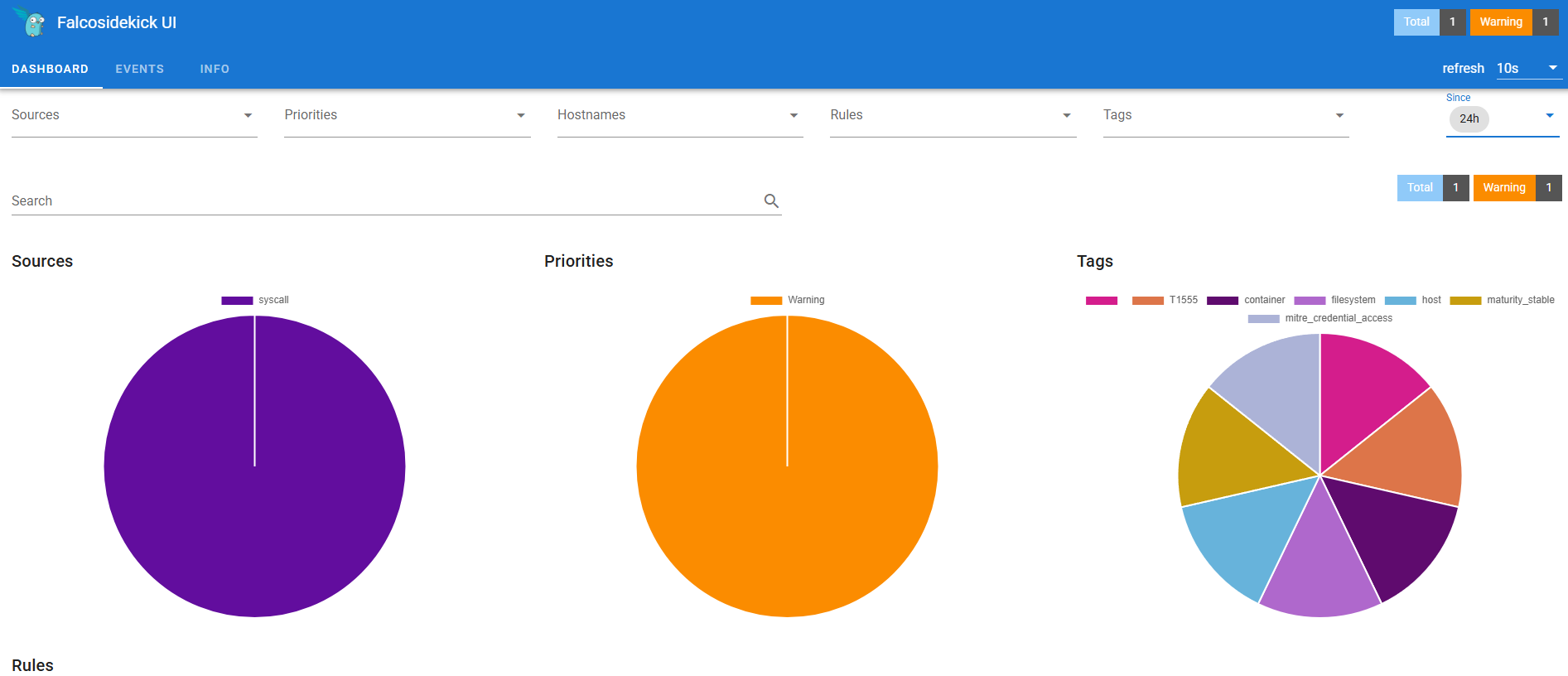Click the 24h time range chip
This screenshot has height=676, width=1568.
click(1469, 118)
